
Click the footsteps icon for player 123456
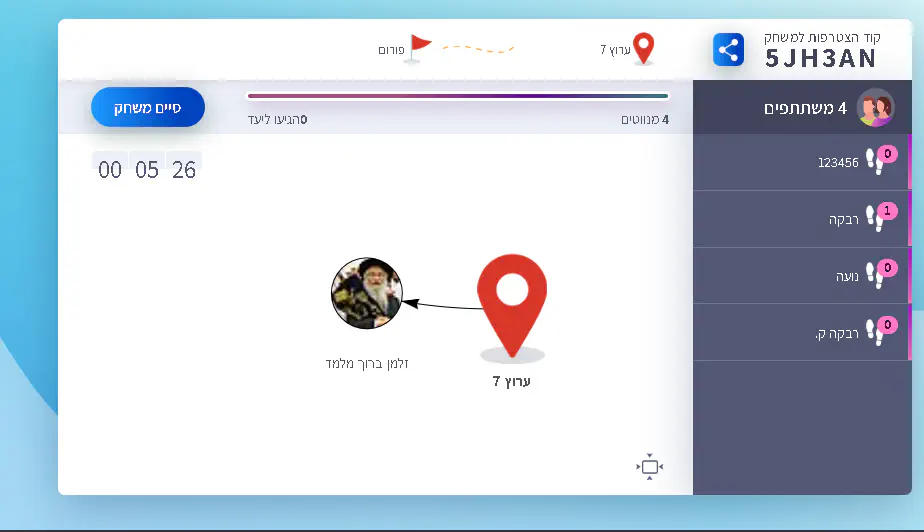tap(878, 161)
